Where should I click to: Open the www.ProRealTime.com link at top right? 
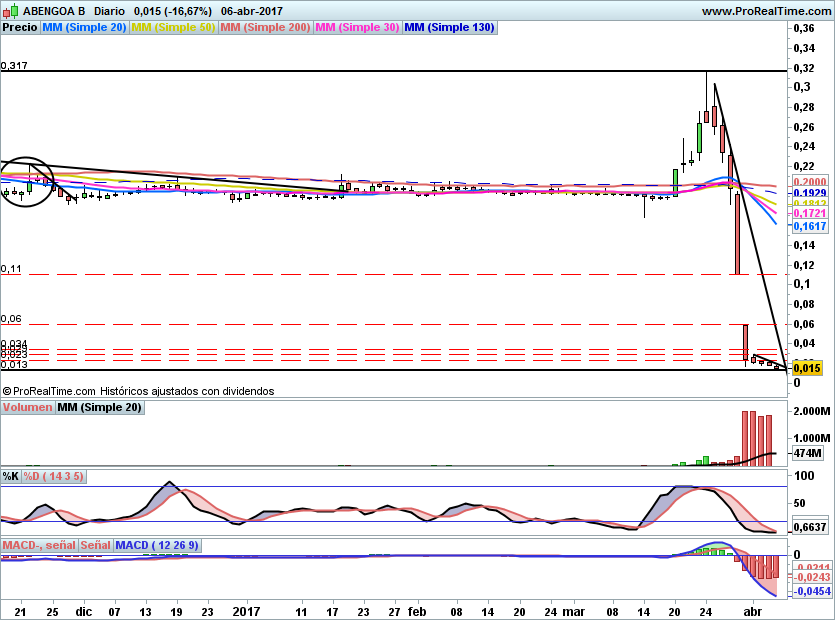pyautogui.click(x=765, y=11)
